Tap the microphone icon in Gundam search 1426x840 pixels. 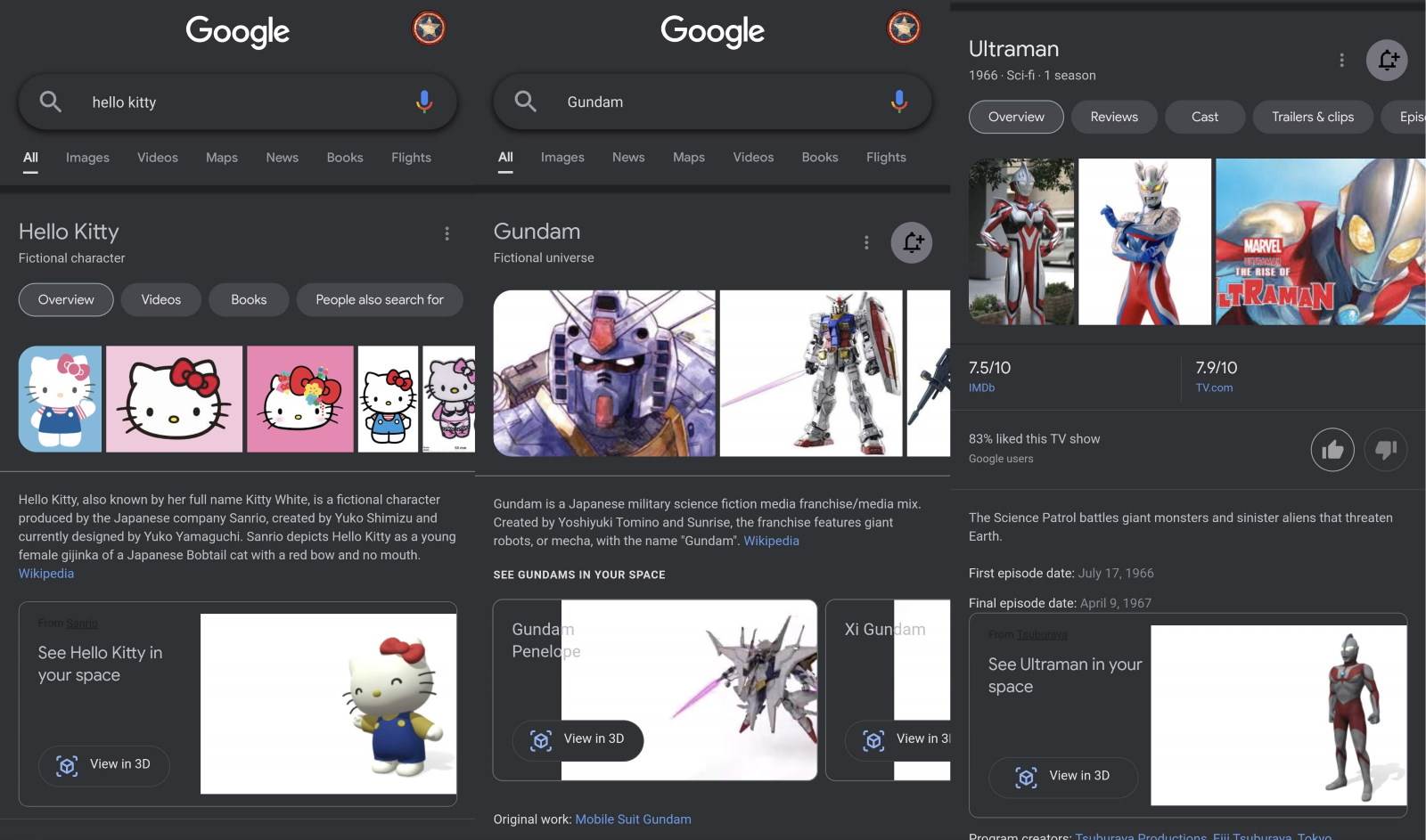[899, 102]
